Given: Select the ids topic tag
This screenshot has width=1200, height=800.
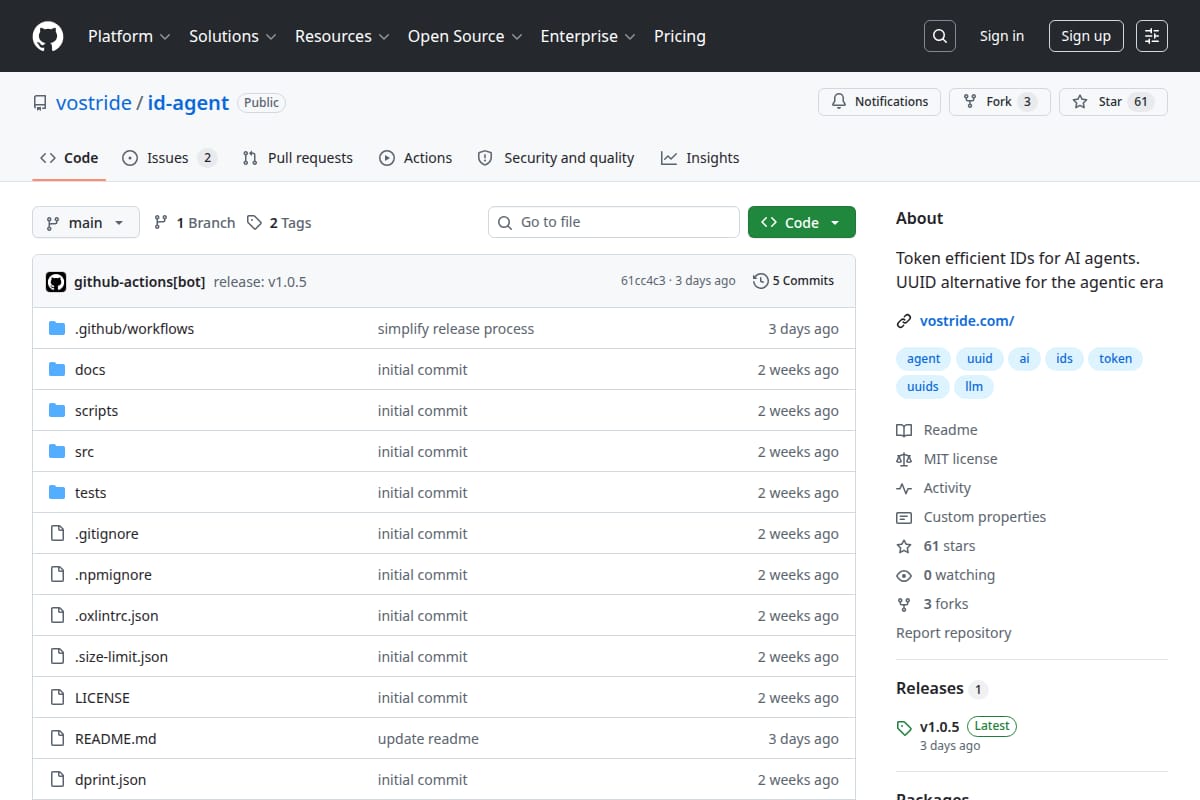Looking at the screenshot, I should click(1064, 359).
